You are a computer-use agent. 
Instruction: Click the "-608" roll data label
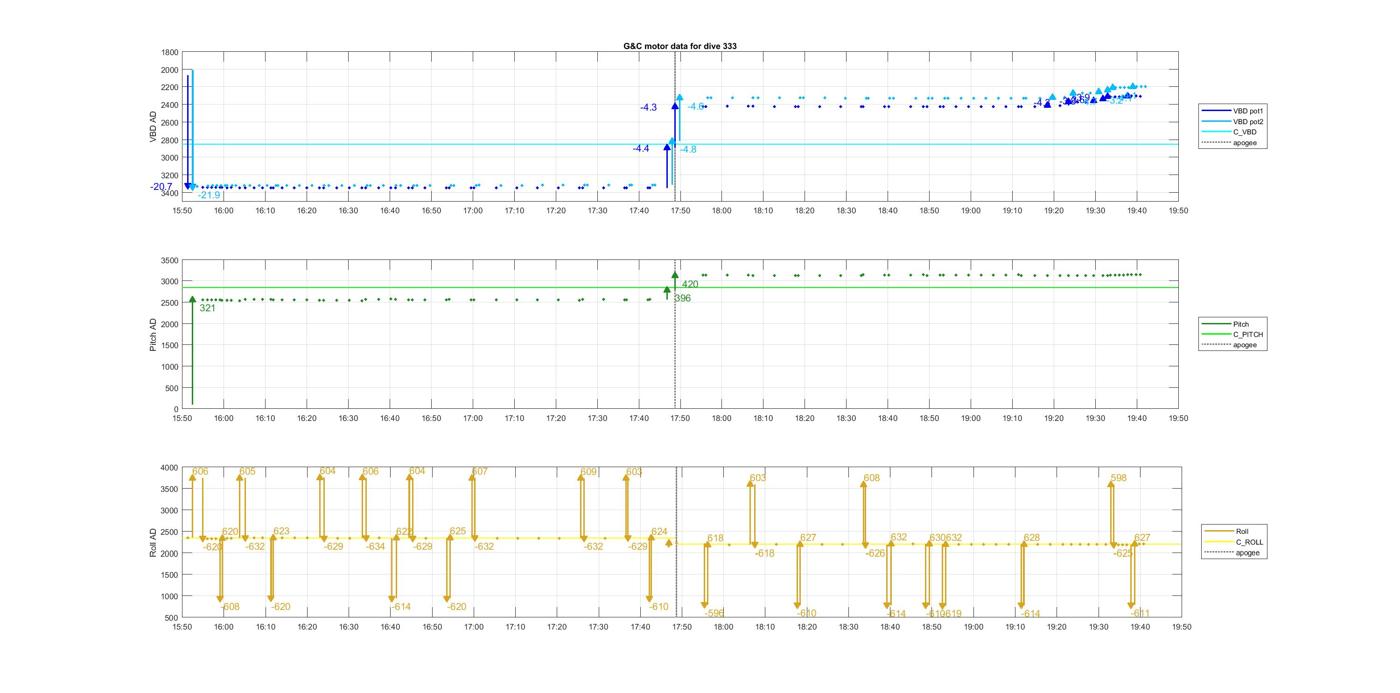(x=230, y=607)
